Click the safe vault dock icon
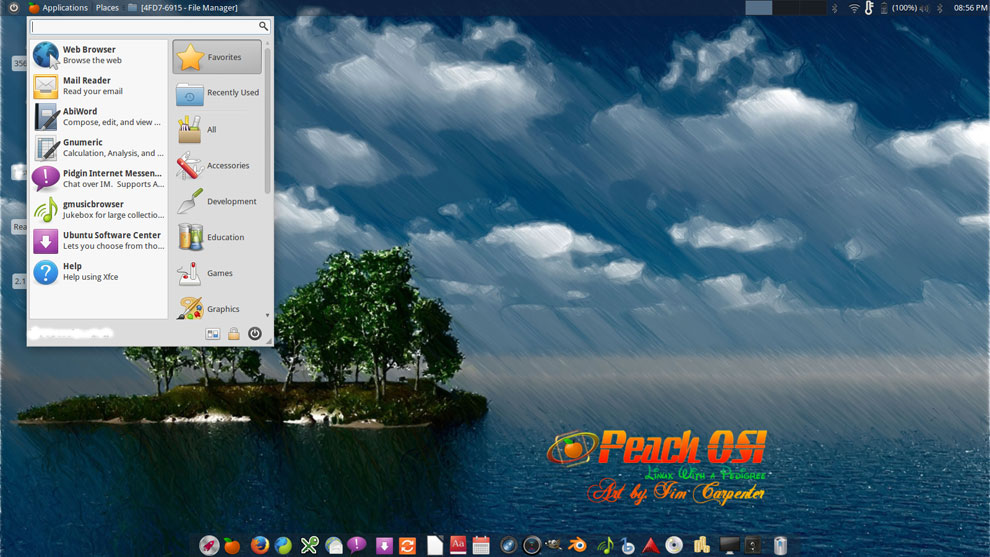This screenshot has width=990, height=557. click(753, 544)
